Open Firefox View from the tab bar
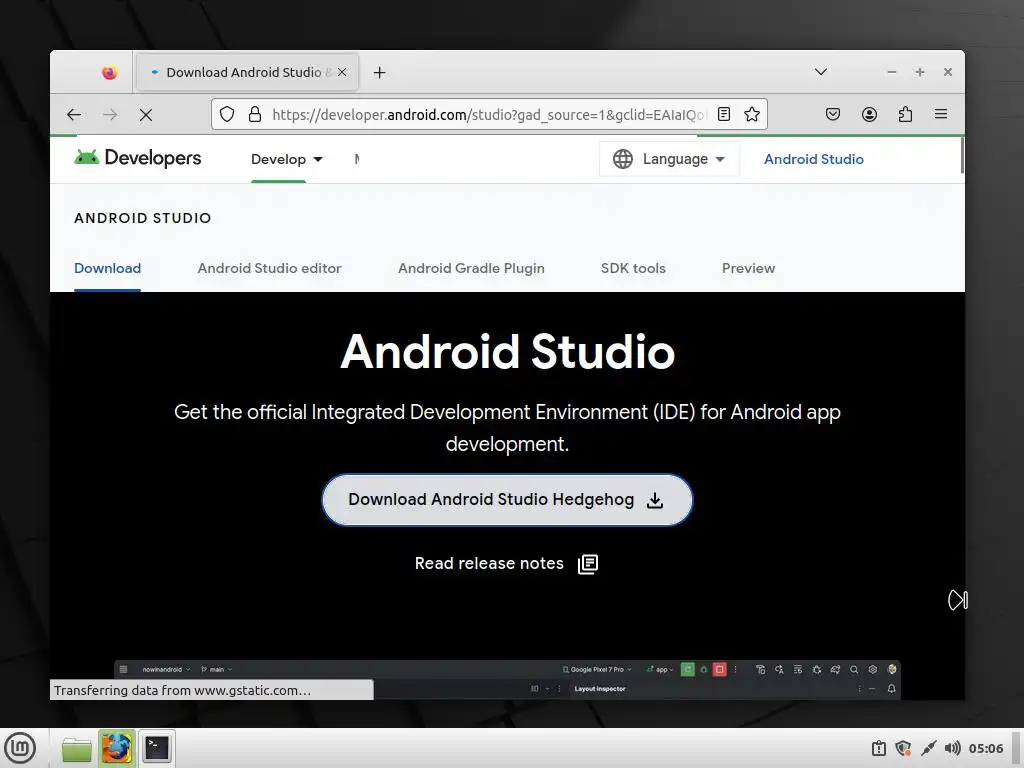 (110, 72)
